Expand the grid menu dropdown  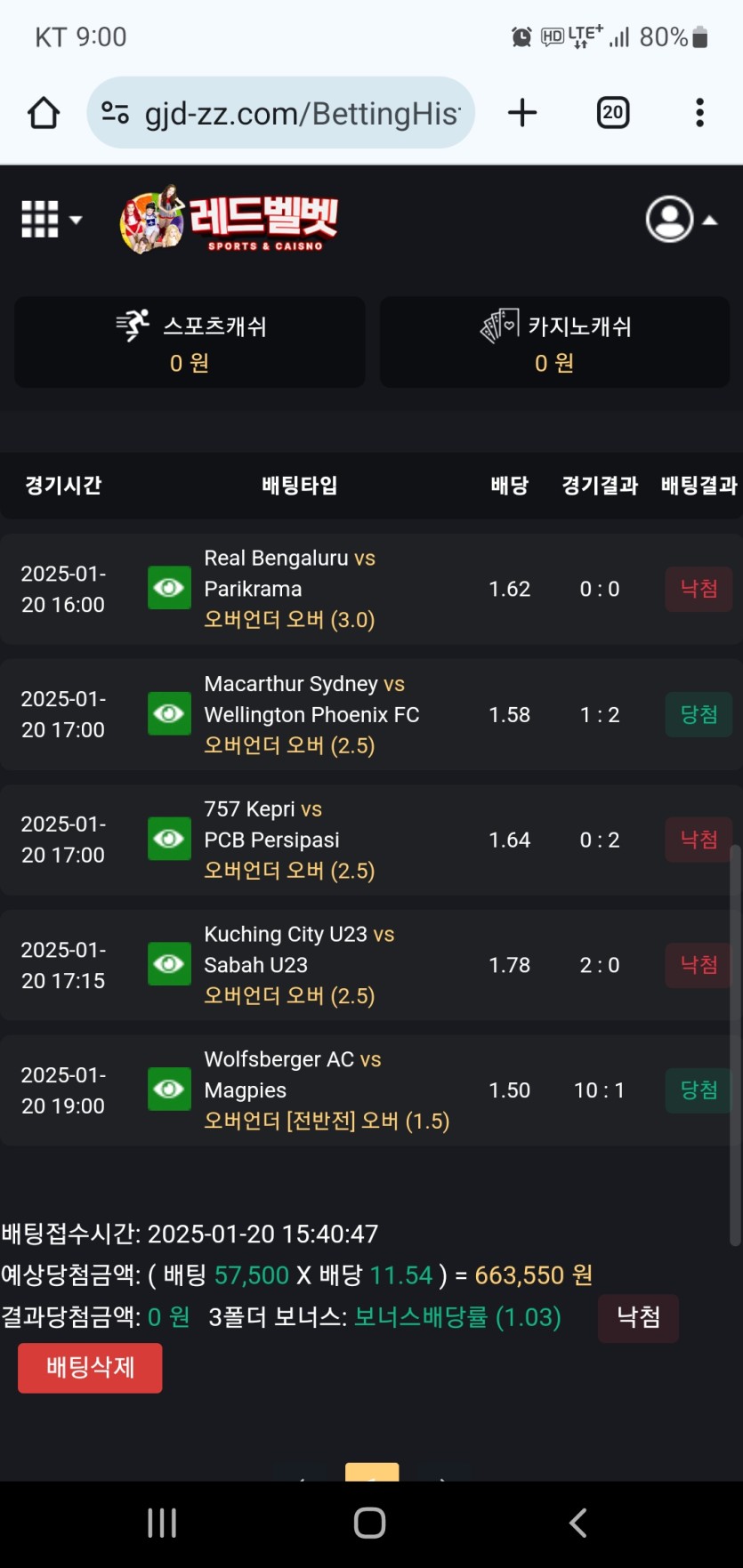click(51, 219)
